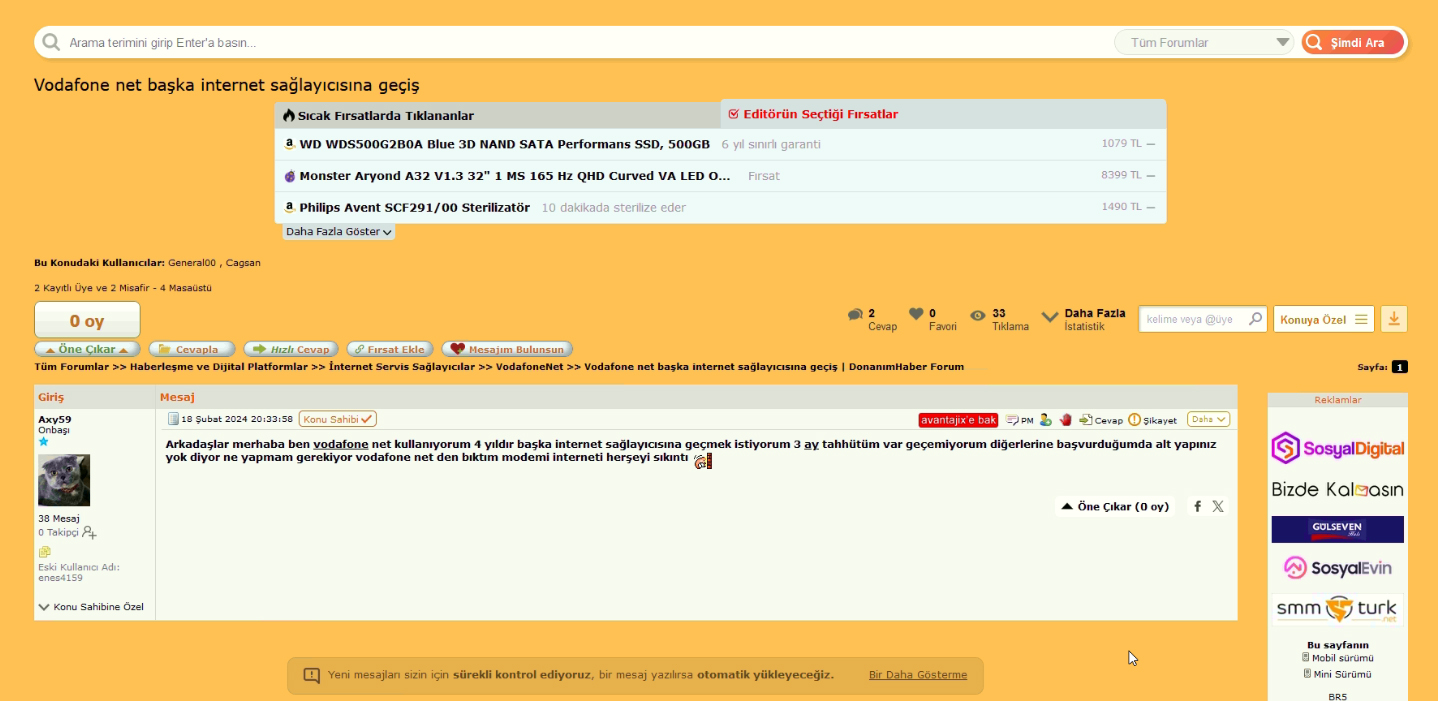
Task: Expand Konu Sahibine Özel section
Action: tap(91, 607)
